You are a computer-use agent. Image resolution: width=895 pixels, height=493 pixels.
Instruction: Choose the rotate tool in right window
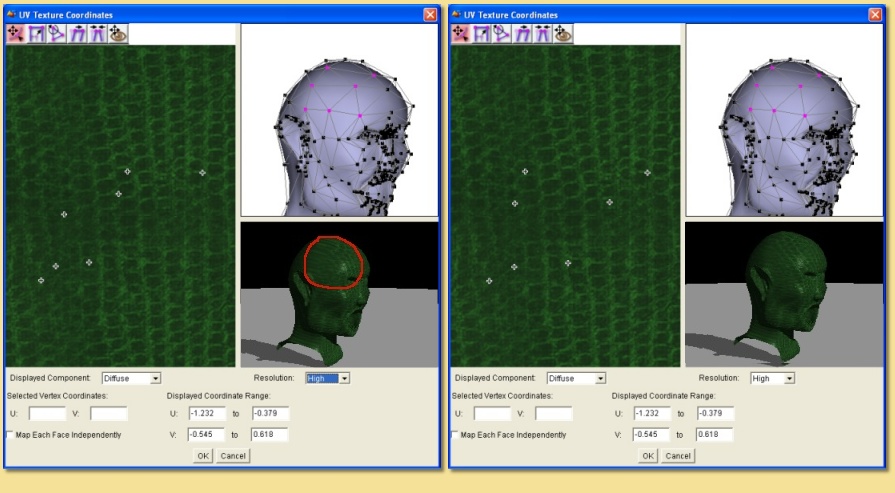coord(501,34)
